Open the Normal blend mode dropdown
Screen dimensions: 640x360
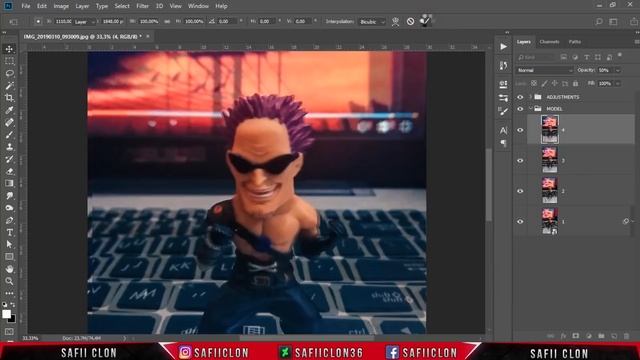(544, 70)
